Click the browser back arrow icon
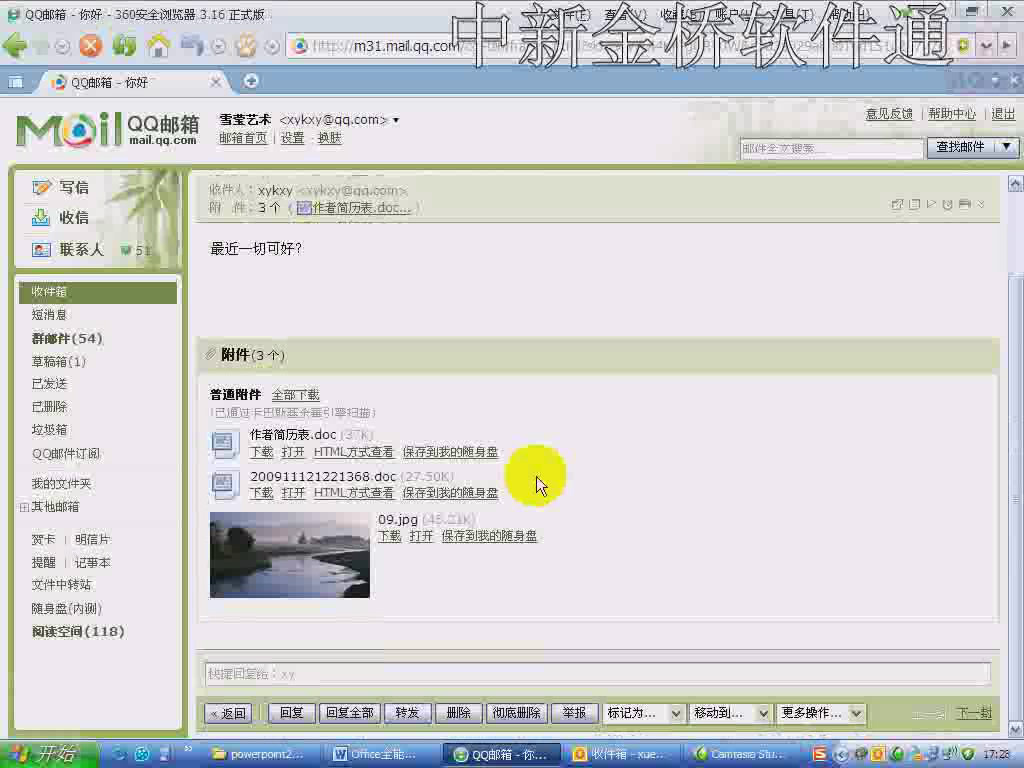This screenshot has height=768, width=1024. 15,45
